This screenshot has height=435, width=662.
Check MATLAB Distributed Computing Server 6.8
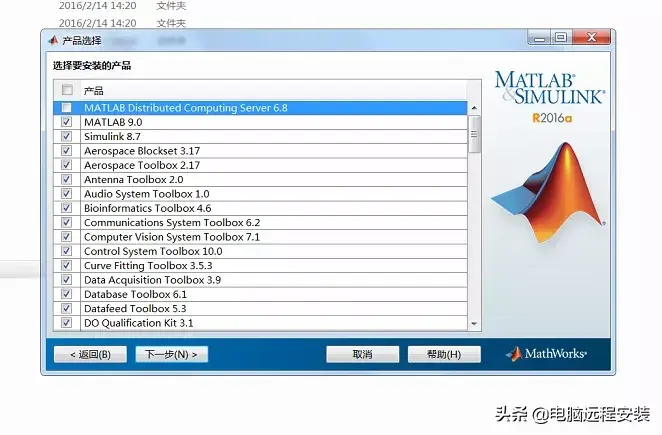click(x=67, y=108)
